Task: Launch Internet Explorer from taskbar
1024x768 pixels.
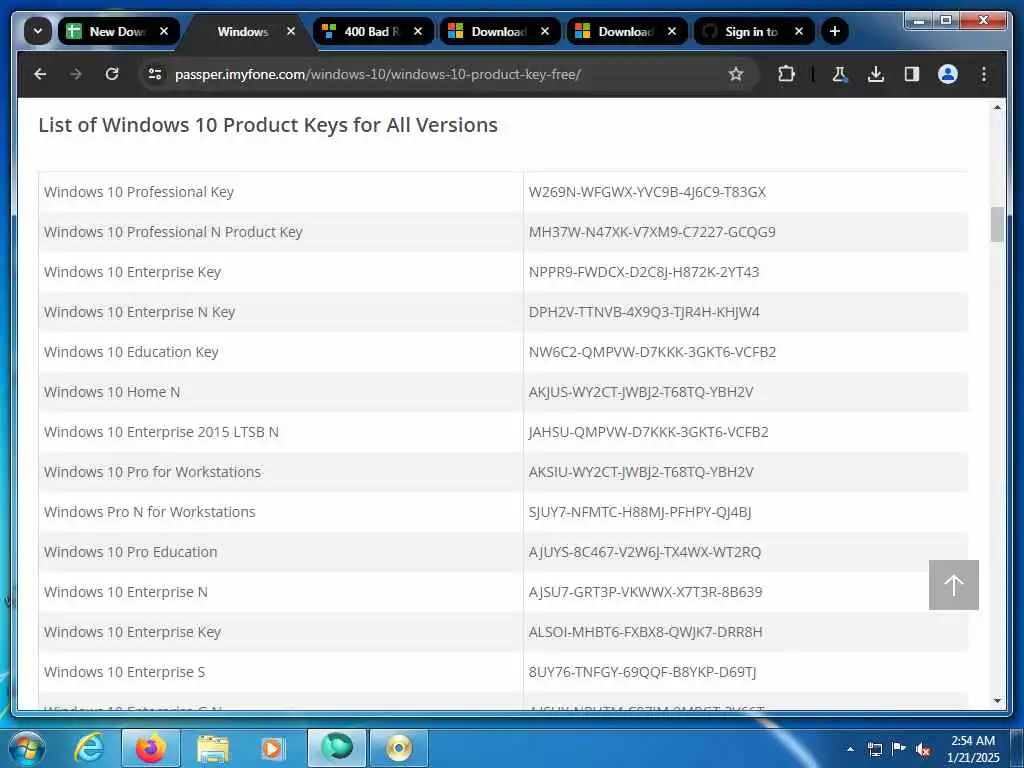Action: [89, 748]
